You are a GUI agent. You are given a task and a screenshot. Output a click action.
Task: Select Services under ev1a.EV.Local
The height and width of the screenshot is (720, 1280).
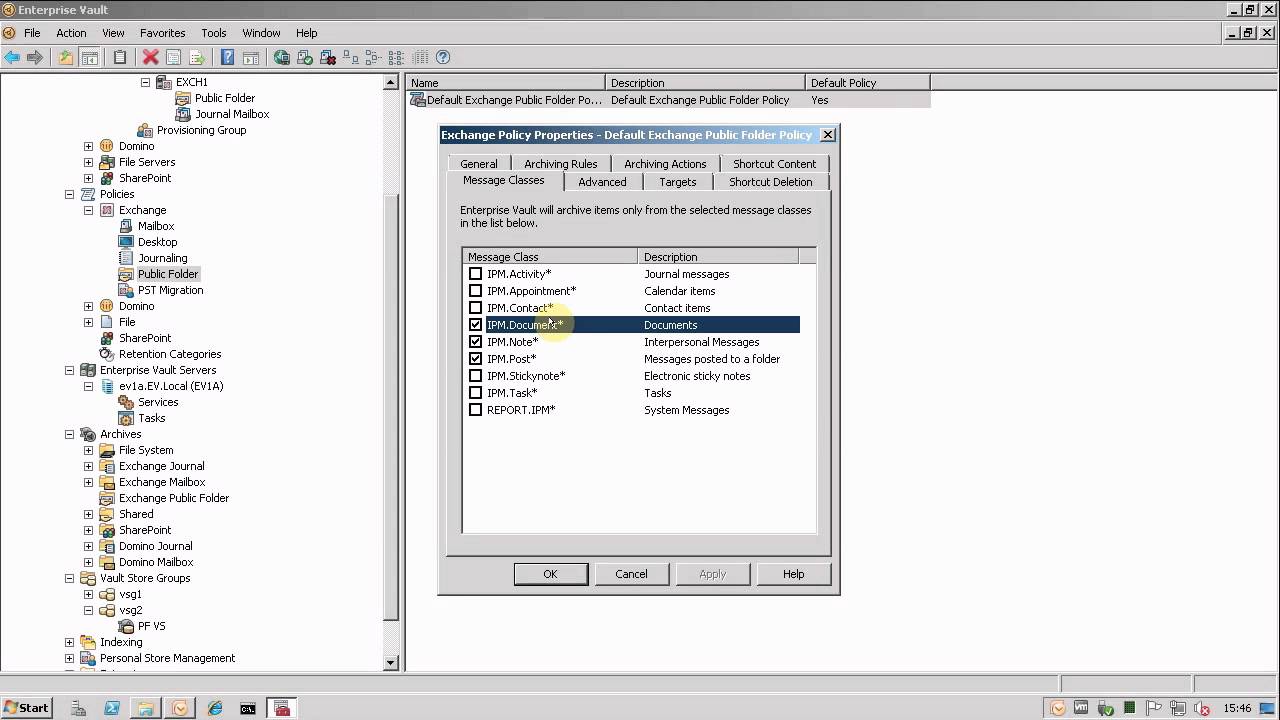tap(158, 402)
